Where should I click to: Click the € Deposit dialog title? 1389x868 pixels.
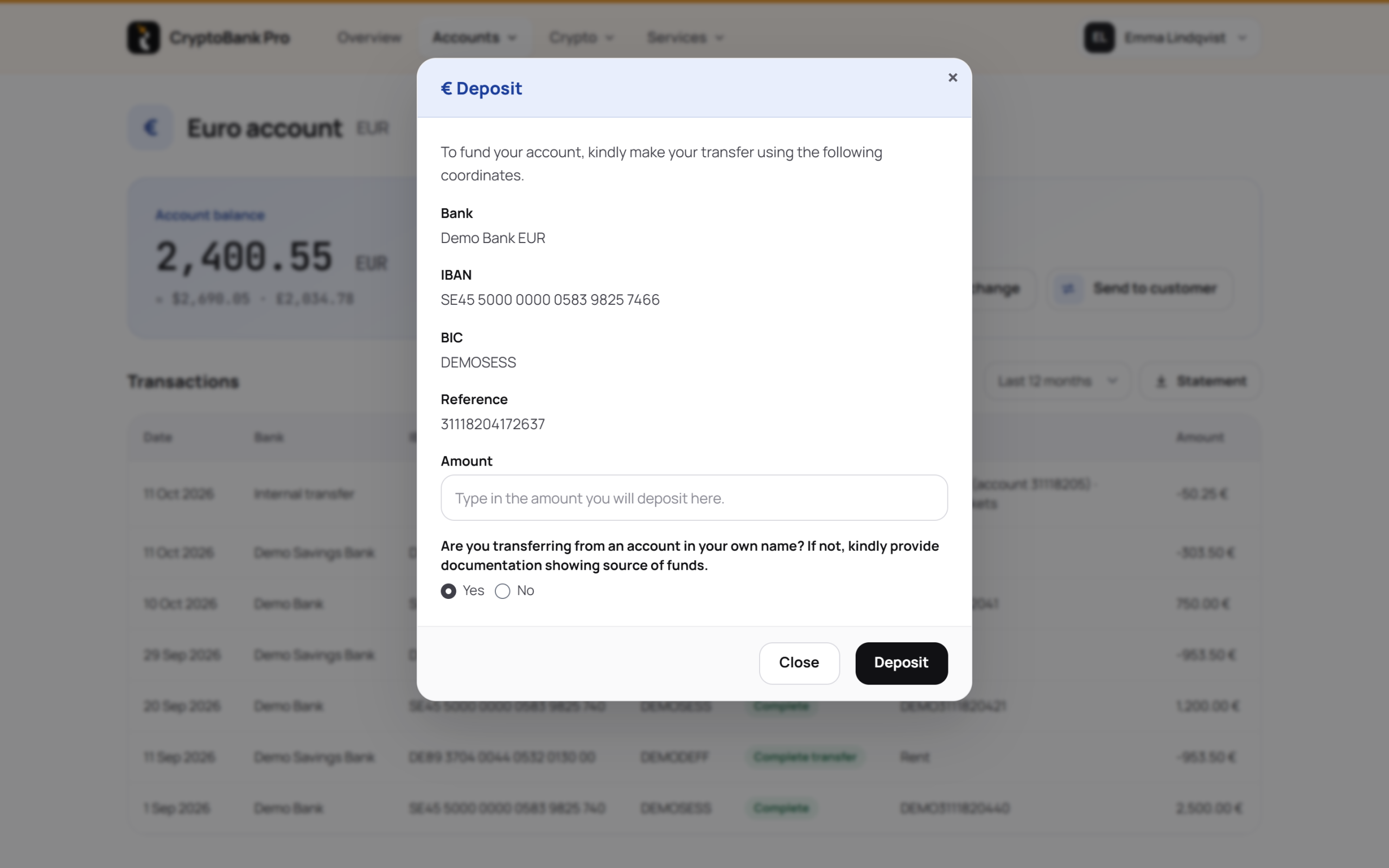[481, 88]
